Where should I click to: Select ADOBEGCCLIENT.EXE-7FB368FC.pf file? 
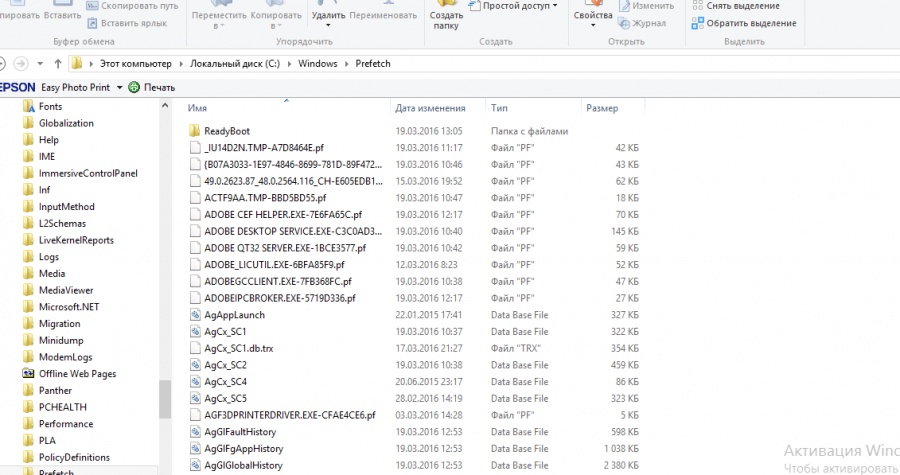pos(278,282)
